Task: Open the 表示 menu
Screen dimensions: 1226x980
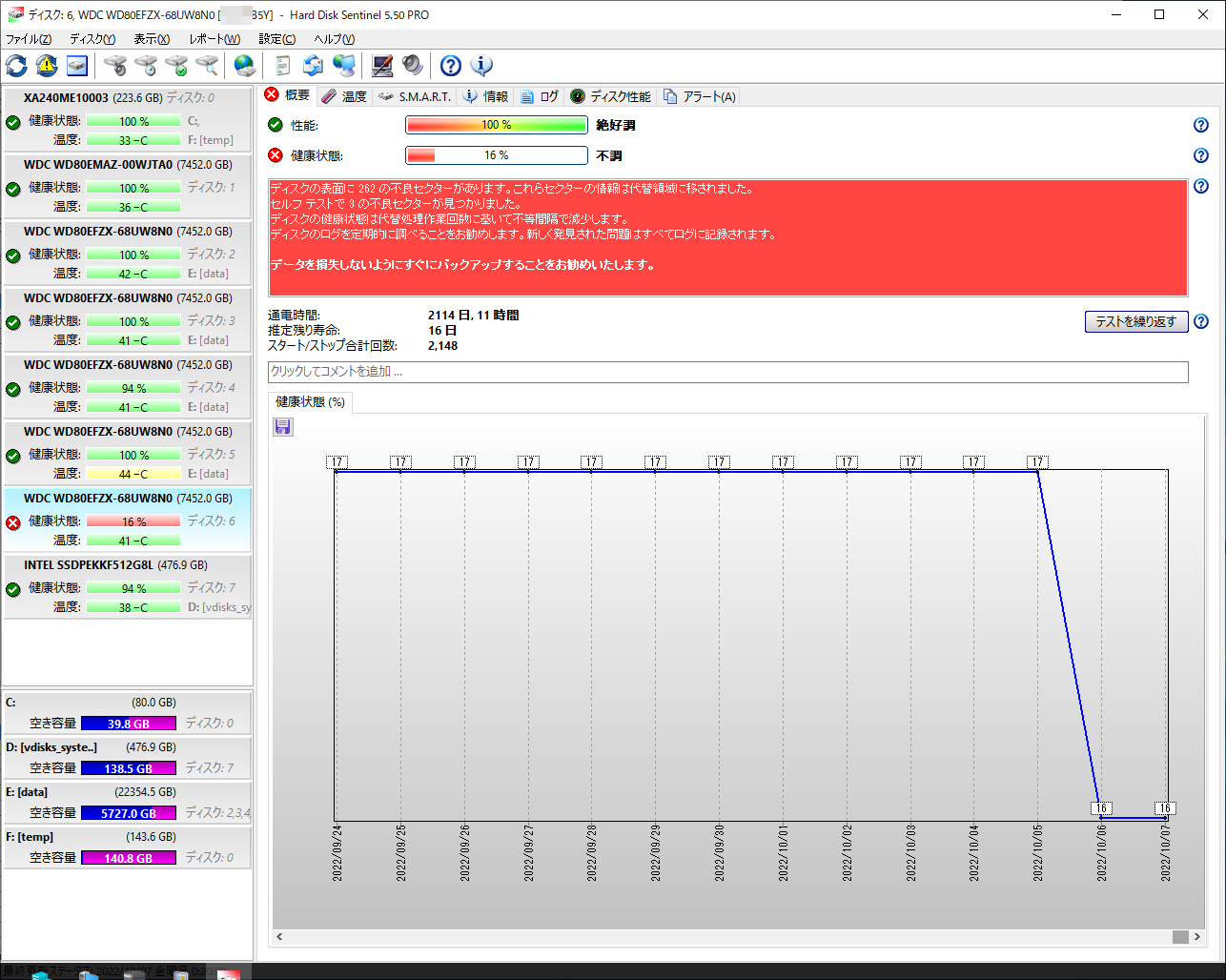Action: pyautogui.click(x=152, y=39)
